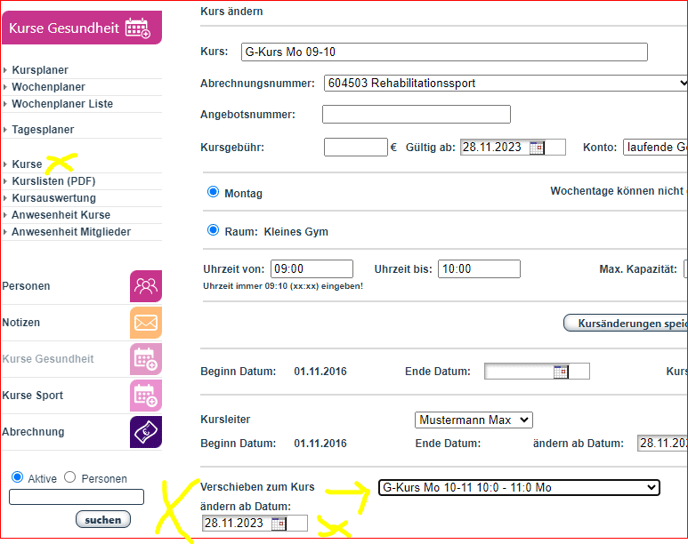Click the Kurse Sport calendar icon
Image resolution: width=688 pixels, height=544 pixels.
146,395
